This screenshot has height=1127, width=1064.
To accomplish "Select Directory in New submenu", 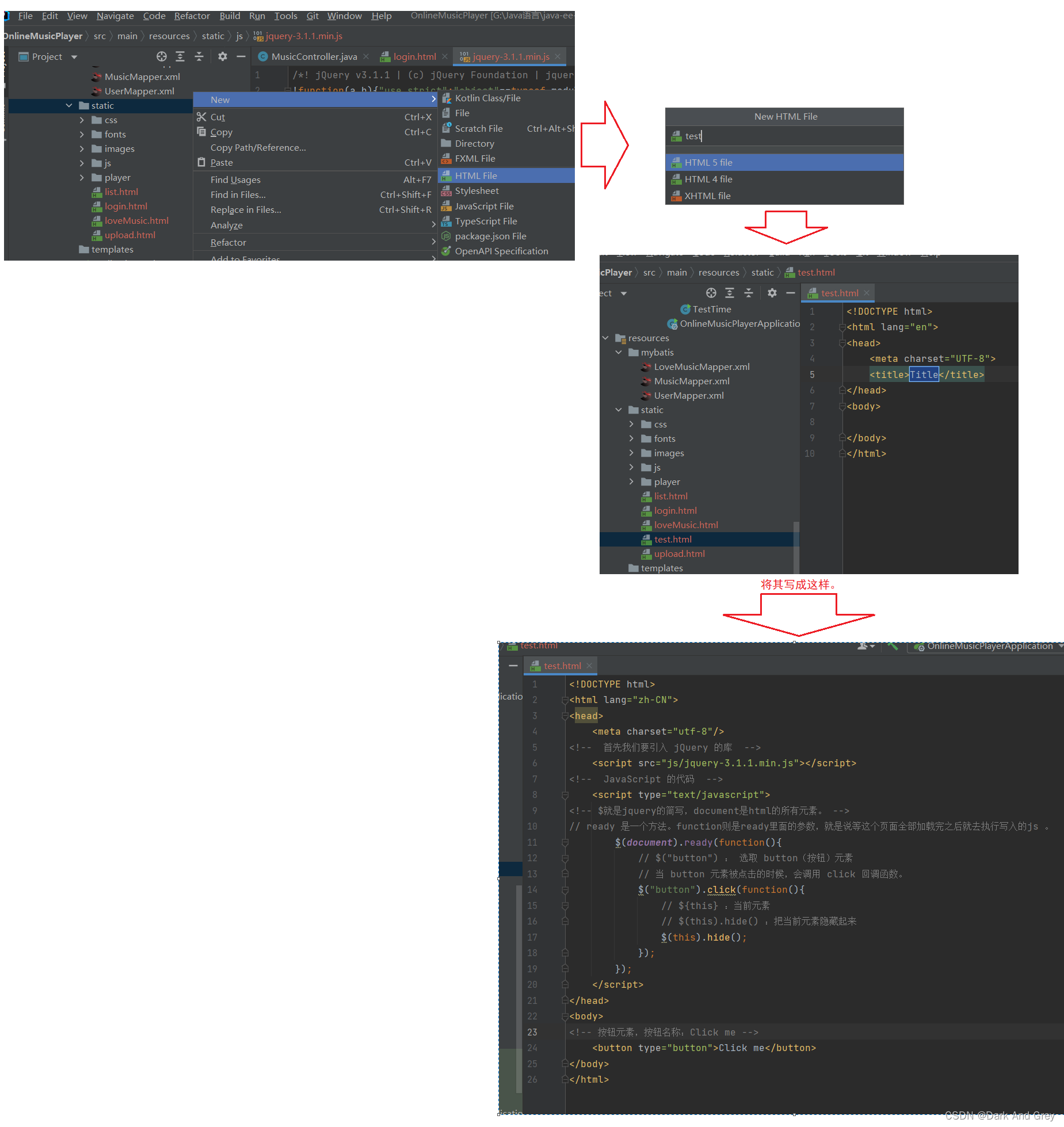I will (506, 143).
